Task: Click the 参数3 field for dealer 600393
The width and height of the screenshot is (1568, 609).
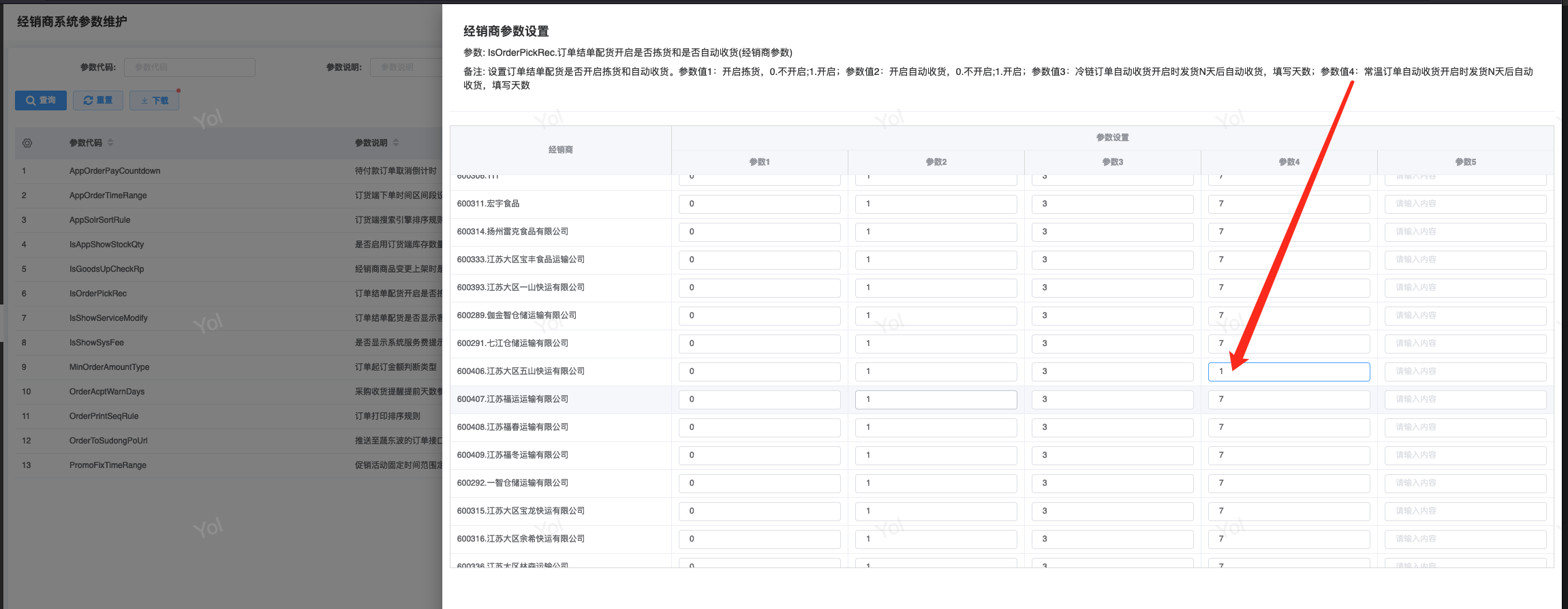Action: (x=1112, y=287)
